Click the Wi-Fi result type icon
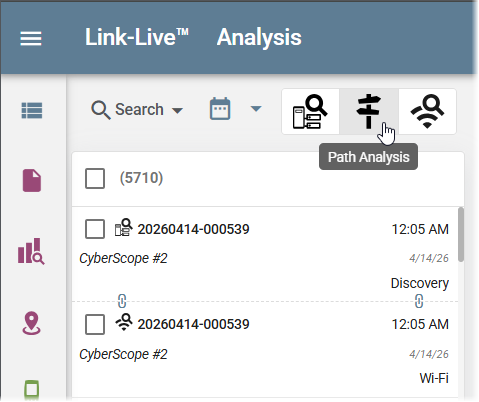Viewport: 479px width, 402px height. pos(124,322)
